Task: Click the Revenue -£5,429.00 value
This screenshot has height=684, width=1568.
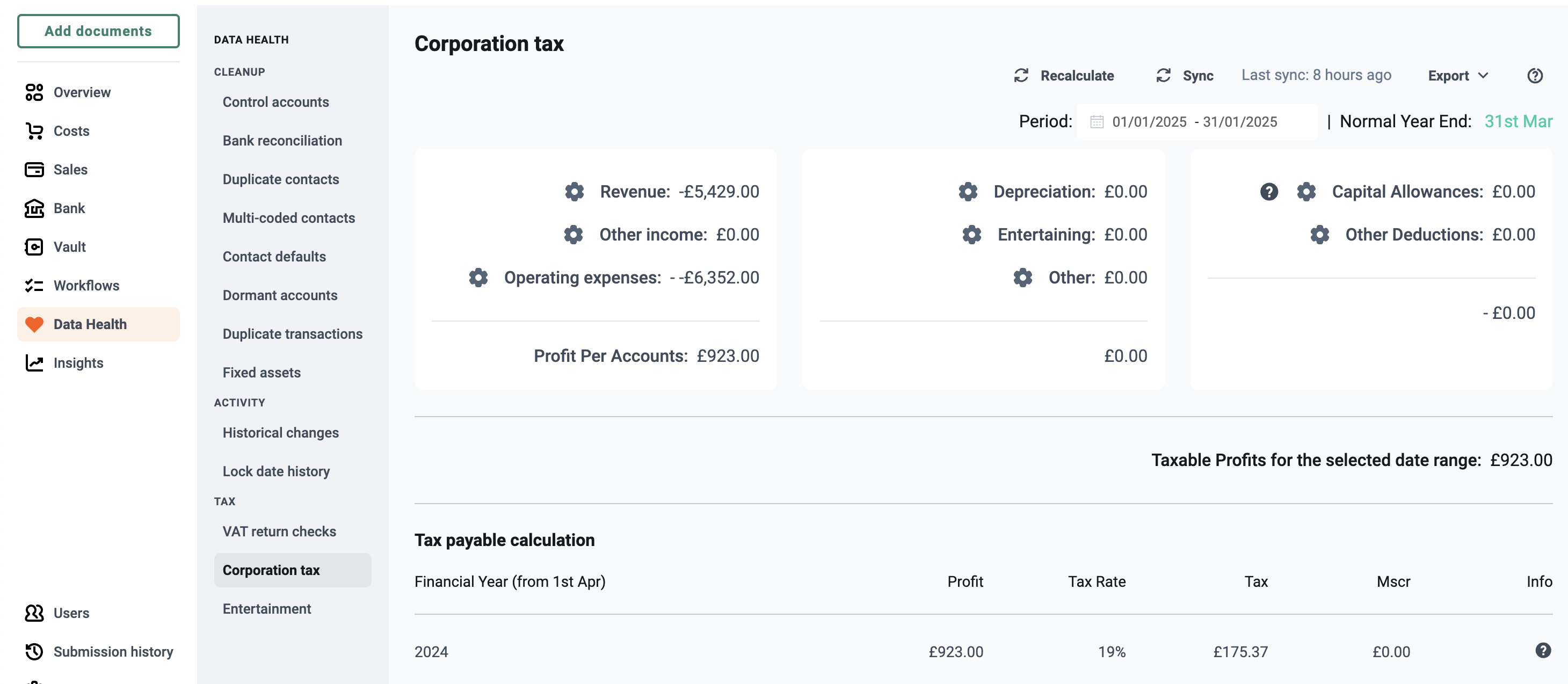Action: tap(718, 192)
